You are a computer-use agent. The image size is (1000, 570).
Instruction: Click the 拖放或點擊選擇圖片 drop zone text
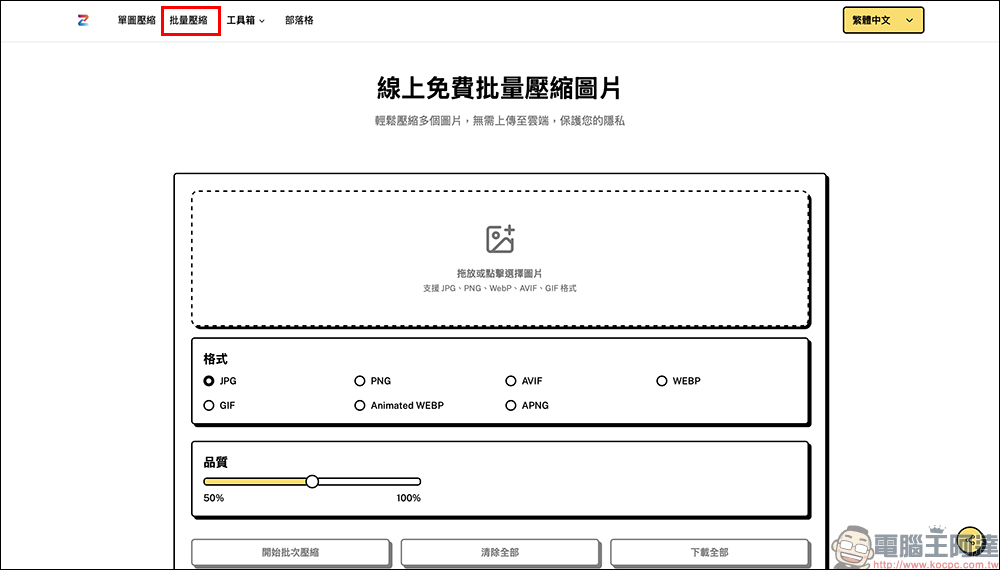[x=500, y=274]
